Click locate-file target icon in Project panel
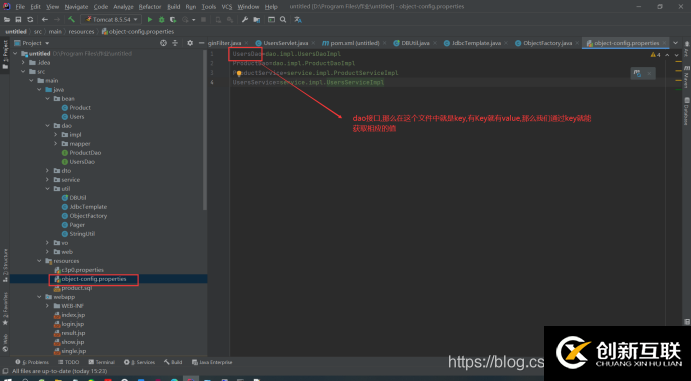 pos(163,43)
